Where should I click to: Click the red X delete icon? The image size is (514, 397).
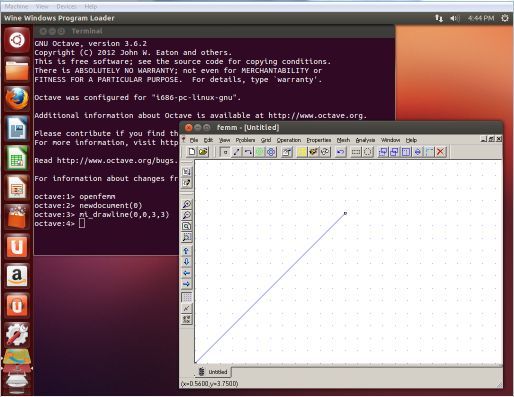(x=440, y=152)
